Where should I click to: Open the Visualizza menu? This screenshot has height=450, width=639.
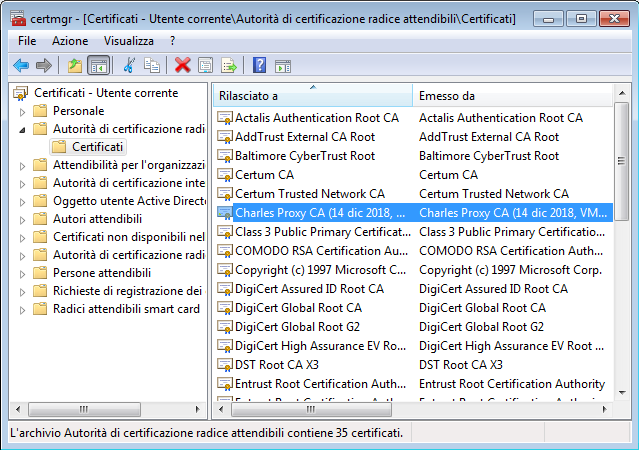[128, 41]
